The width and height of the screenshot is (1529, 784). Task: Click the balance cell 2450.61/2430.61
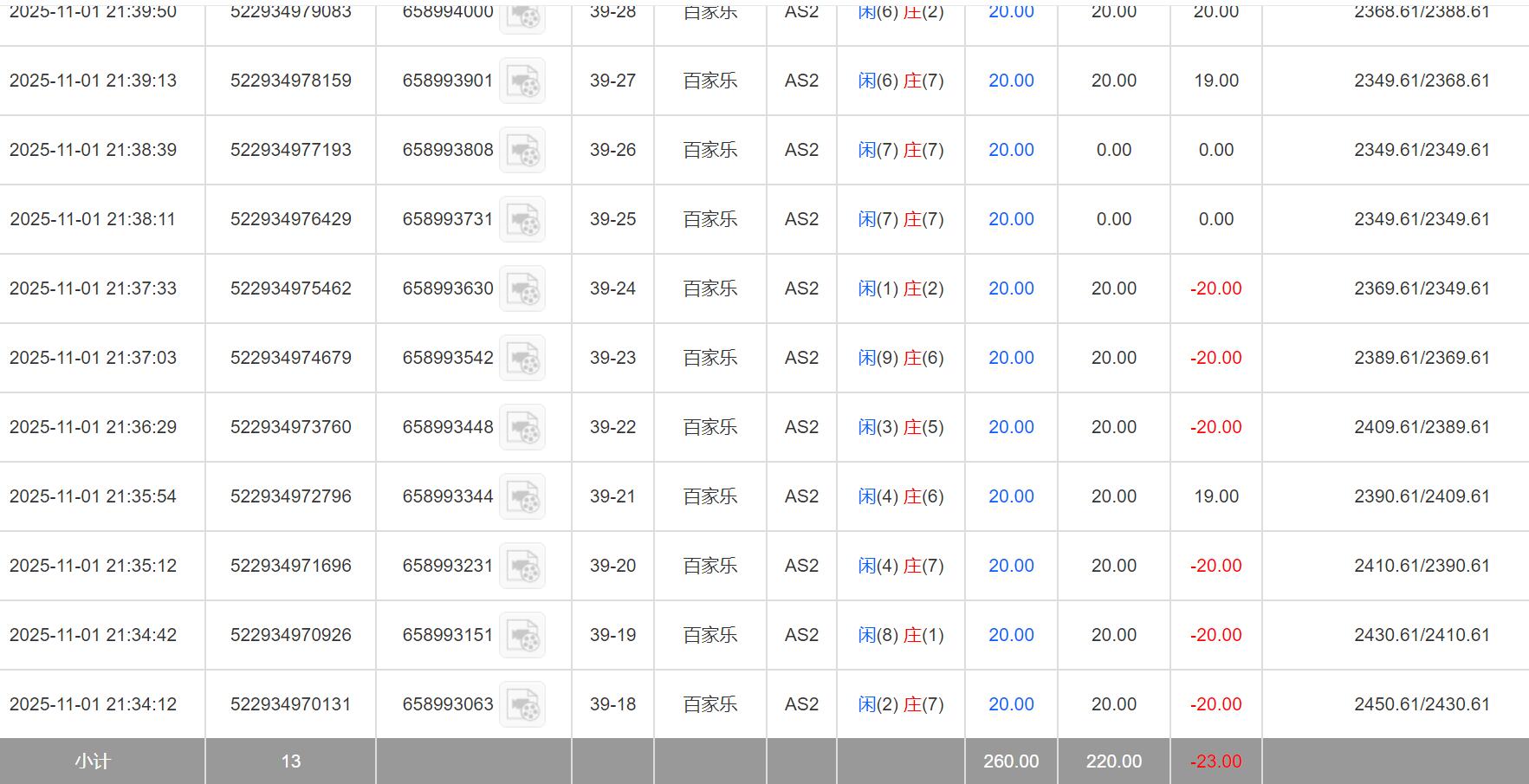1422,704
